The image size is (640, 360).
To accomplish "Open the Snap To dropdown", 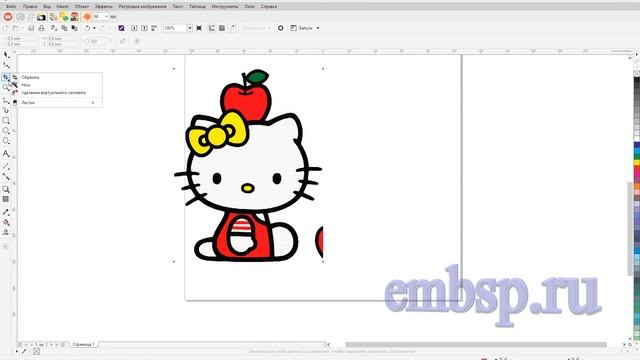I will pyautogui.click(x=256, y=28).
